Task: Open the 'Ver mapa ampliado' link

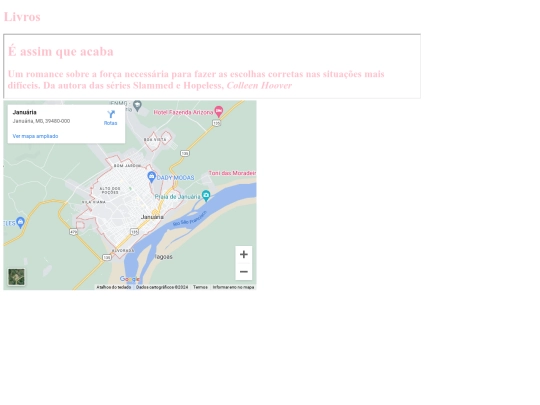Action: click(35, 136)
